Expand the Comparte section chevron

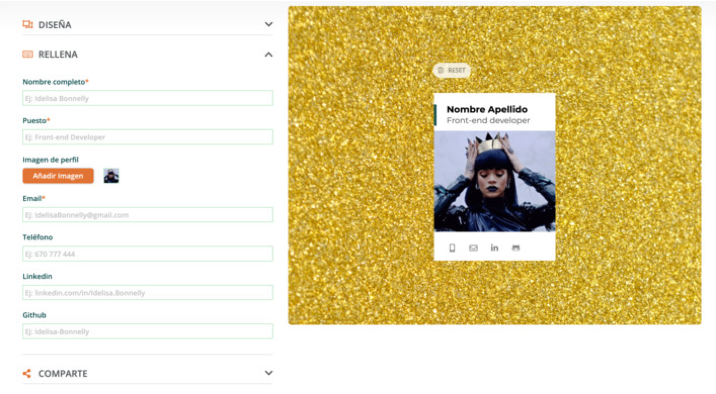268,373
